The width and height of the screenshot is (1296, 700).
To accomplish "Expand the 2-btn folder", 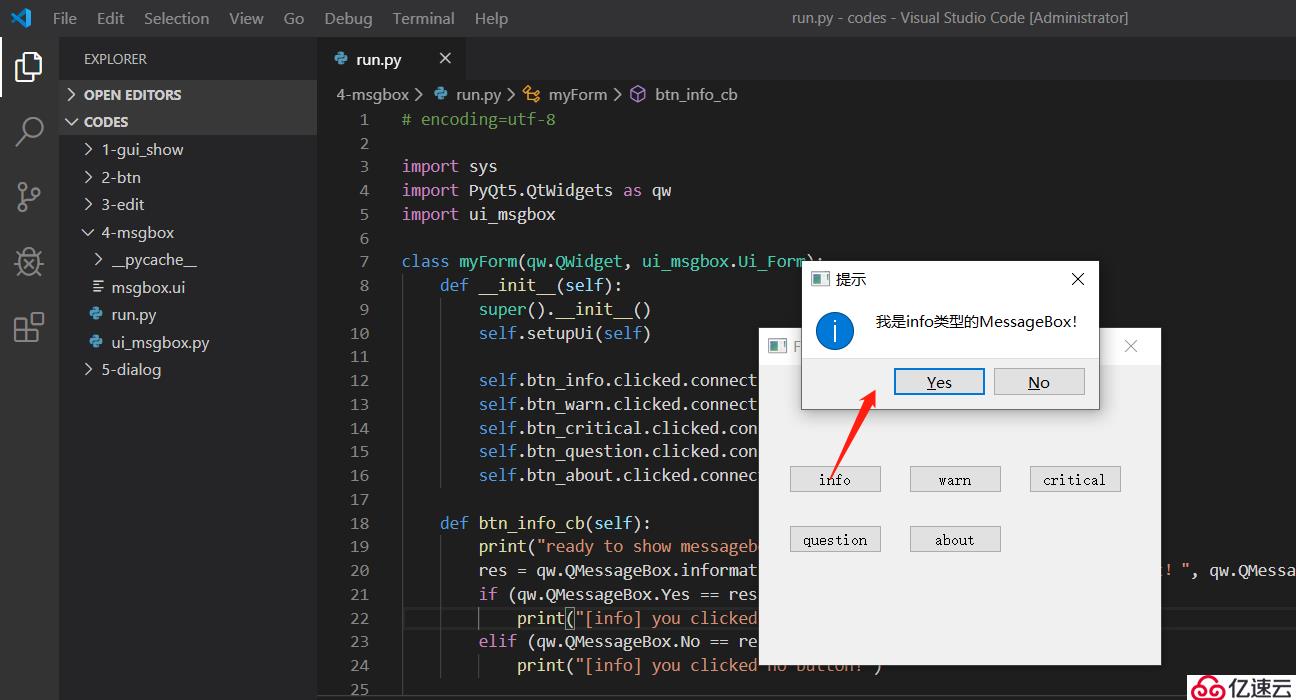I will pyautogui.click(x=188, y=177).
